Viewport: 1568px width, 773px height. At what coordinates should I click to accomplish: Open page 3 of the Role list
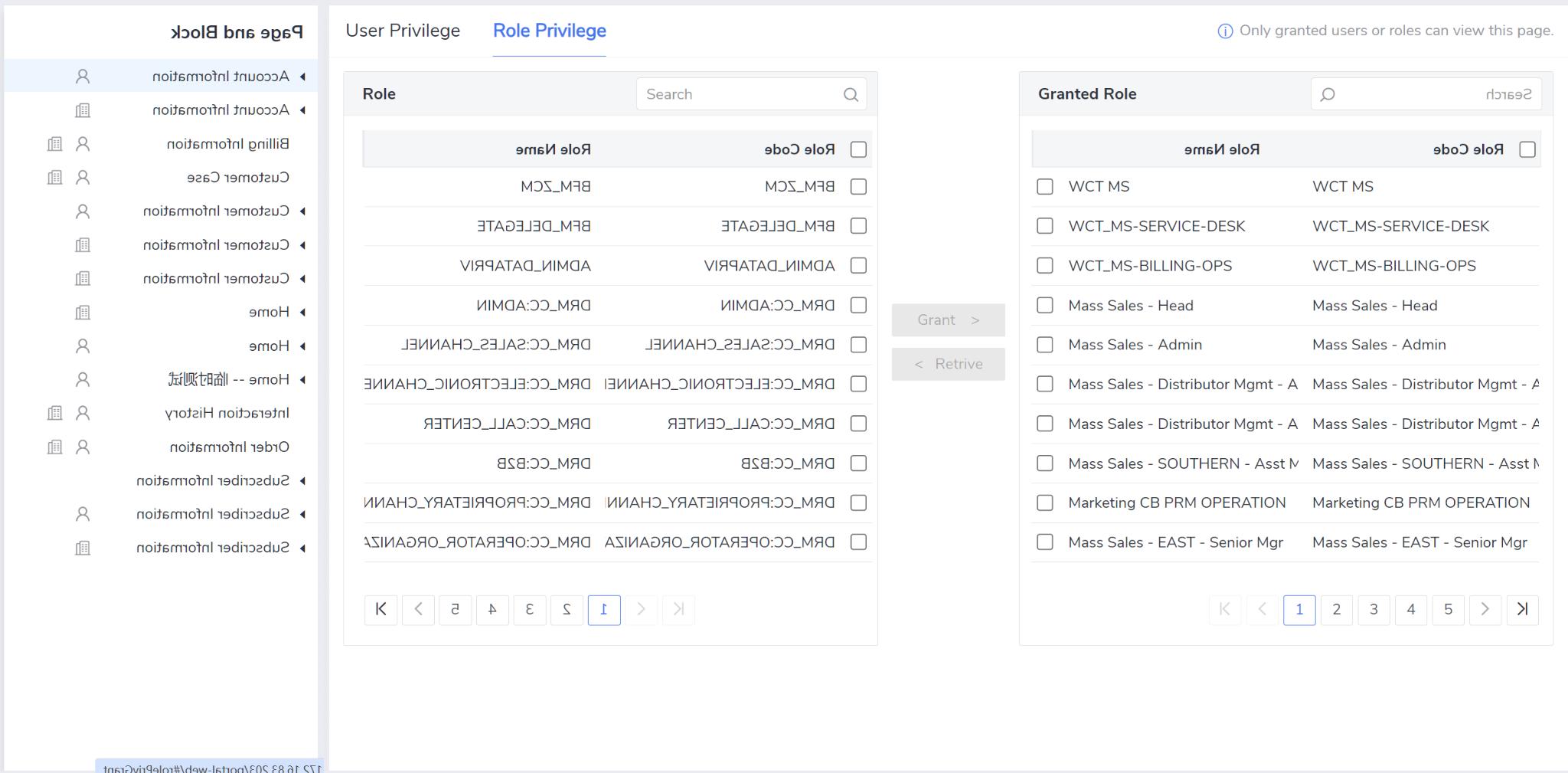[x=529, y=610]
